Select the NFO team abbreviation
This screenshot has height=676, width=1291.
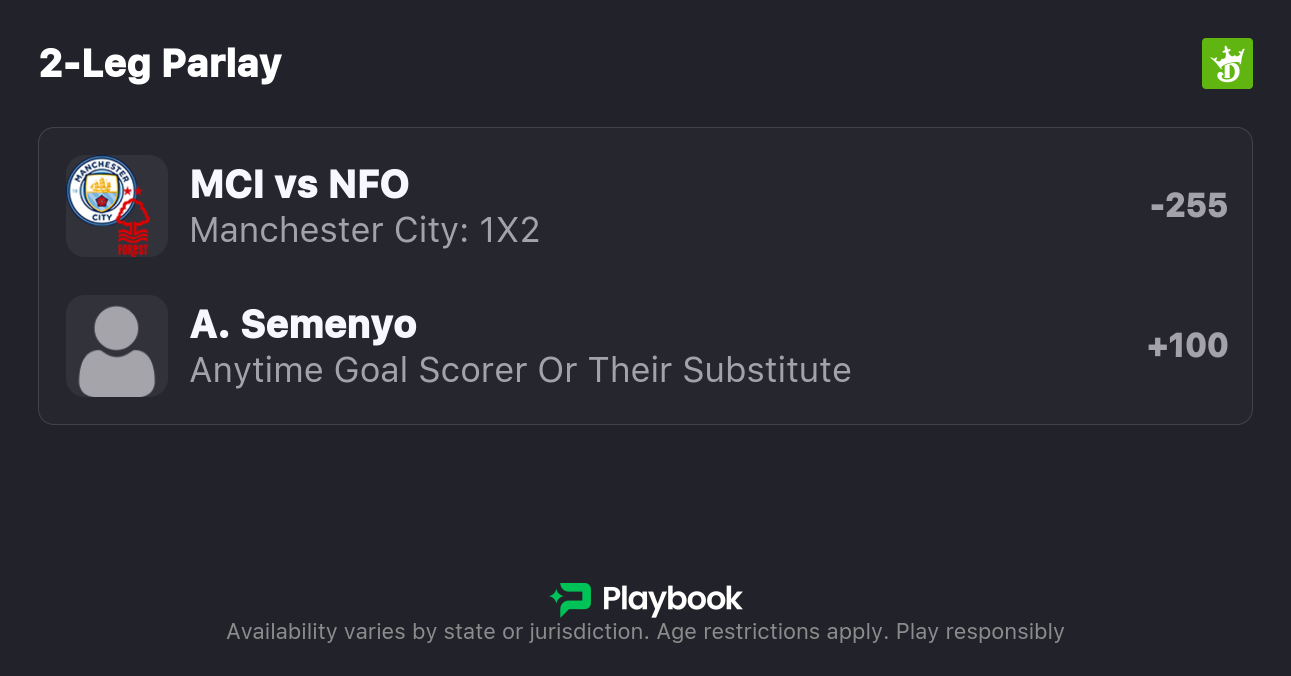tap(368, 185)
